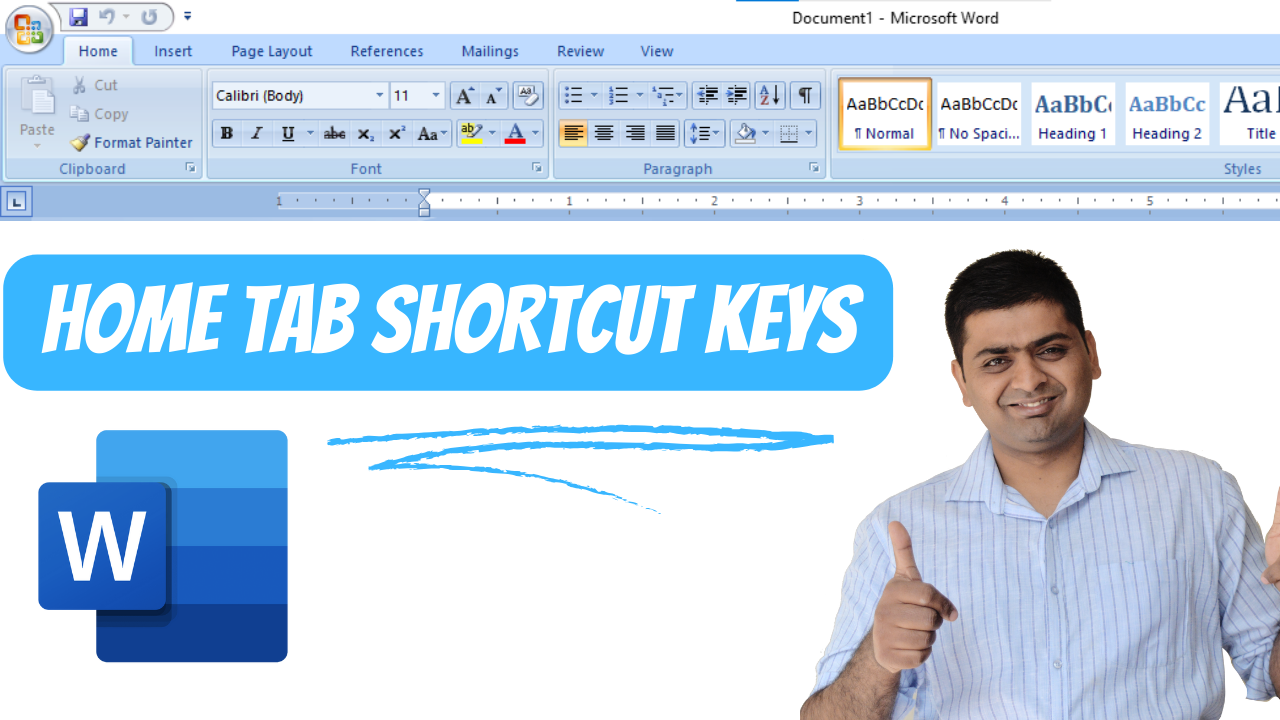Apply paragraph shading bucket
This screenshot has width=1280, height=720.
(x=745, y=134)
